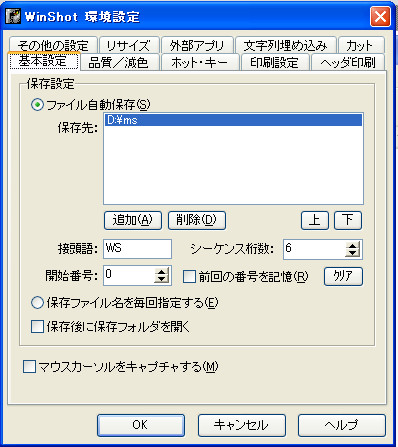Screen dimensions: 398x447
Task: Select 保存ファイル名を毎回指定する radio option
Action: 37,303
